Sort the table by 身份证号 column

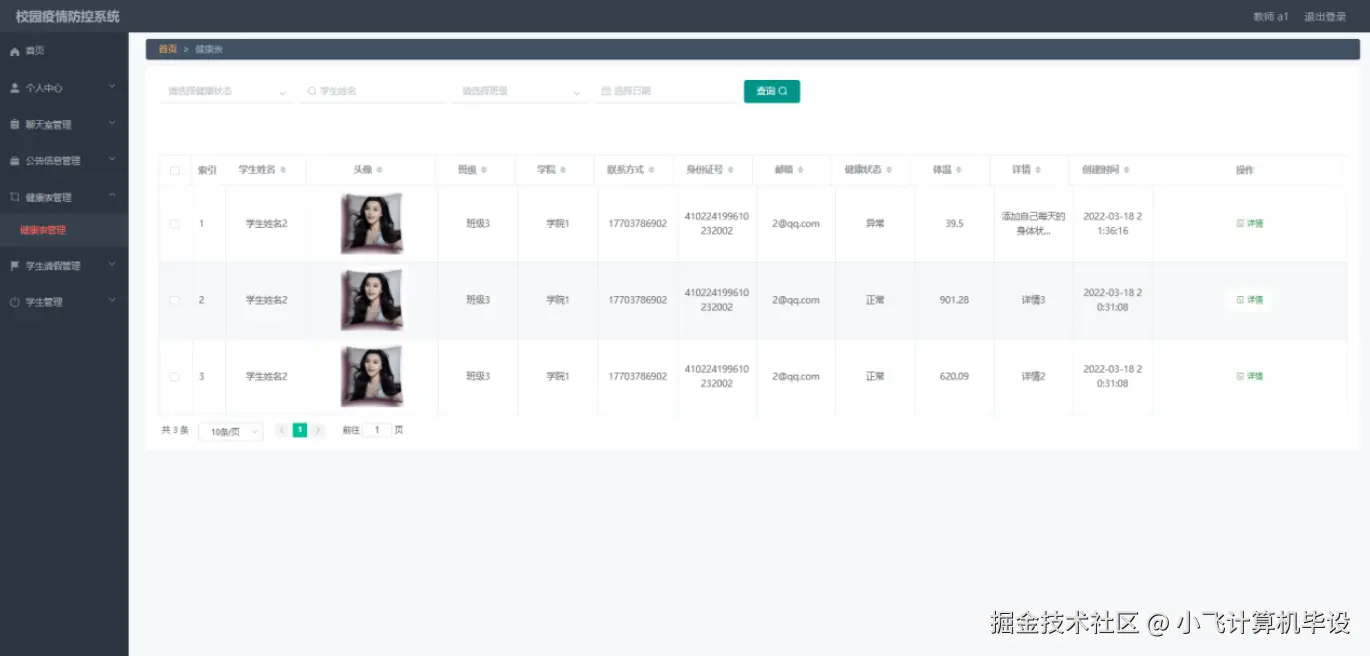click(731, 171)
